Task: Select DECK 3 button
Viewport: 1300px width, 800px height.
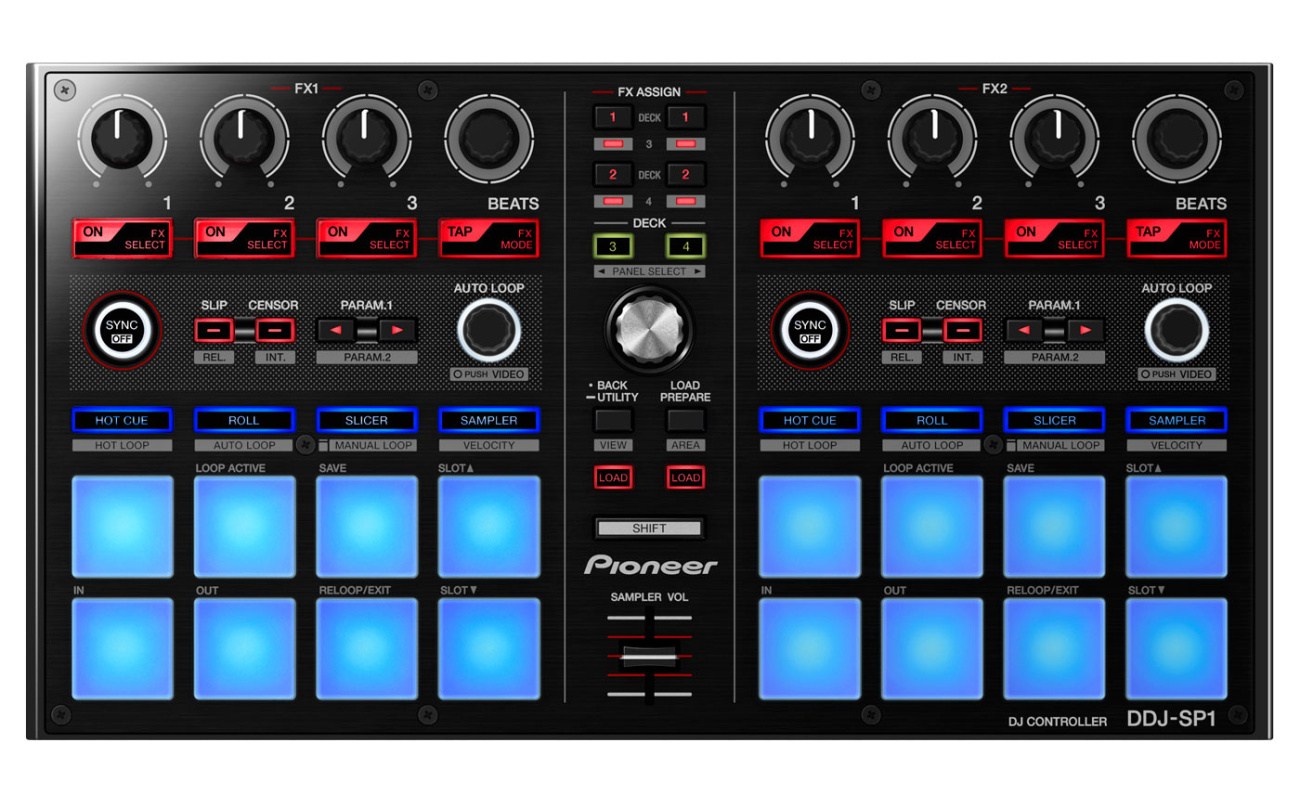Action: coord(612,246)
